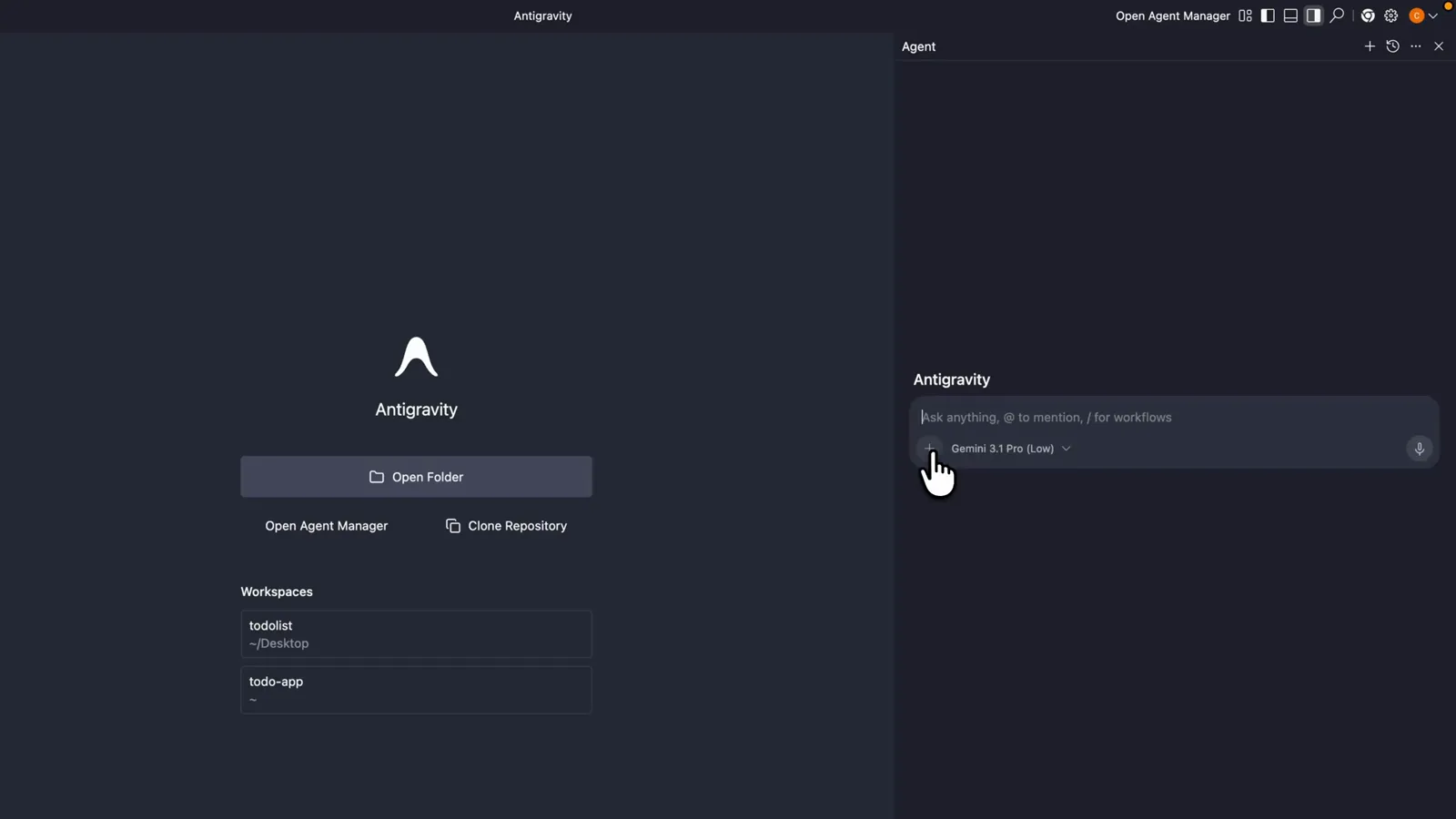Screen dimensions: 1456x819
Task: Click the Agent panel title
Action: [918, 46]
